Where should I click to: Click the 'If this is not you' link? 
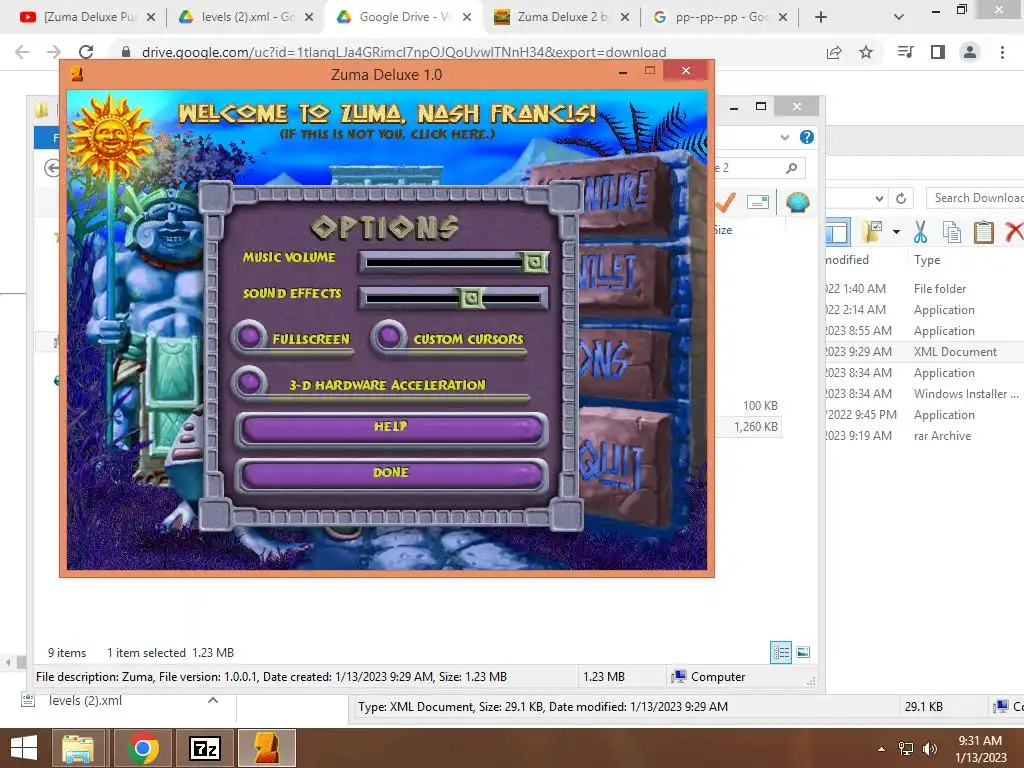387,134
